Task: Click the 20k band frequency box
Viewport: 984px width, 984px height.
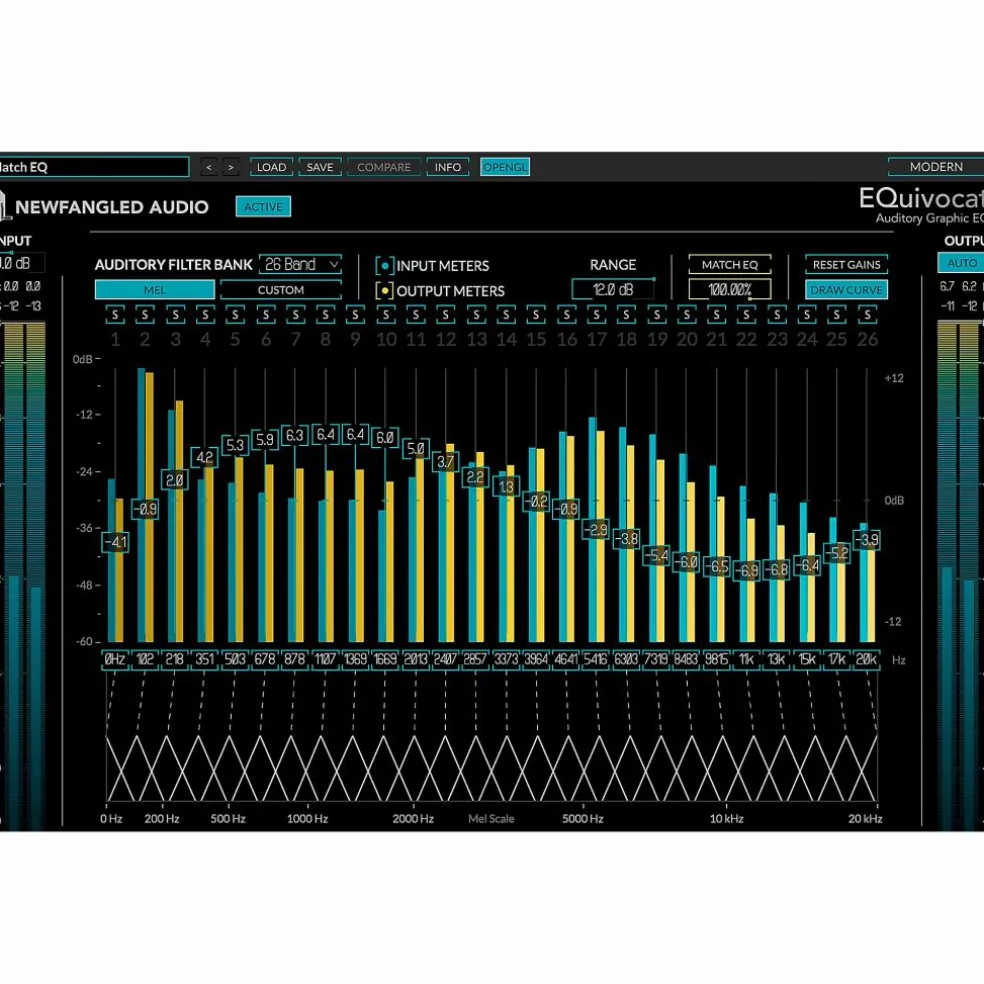Action: click(x=867, y=660)
